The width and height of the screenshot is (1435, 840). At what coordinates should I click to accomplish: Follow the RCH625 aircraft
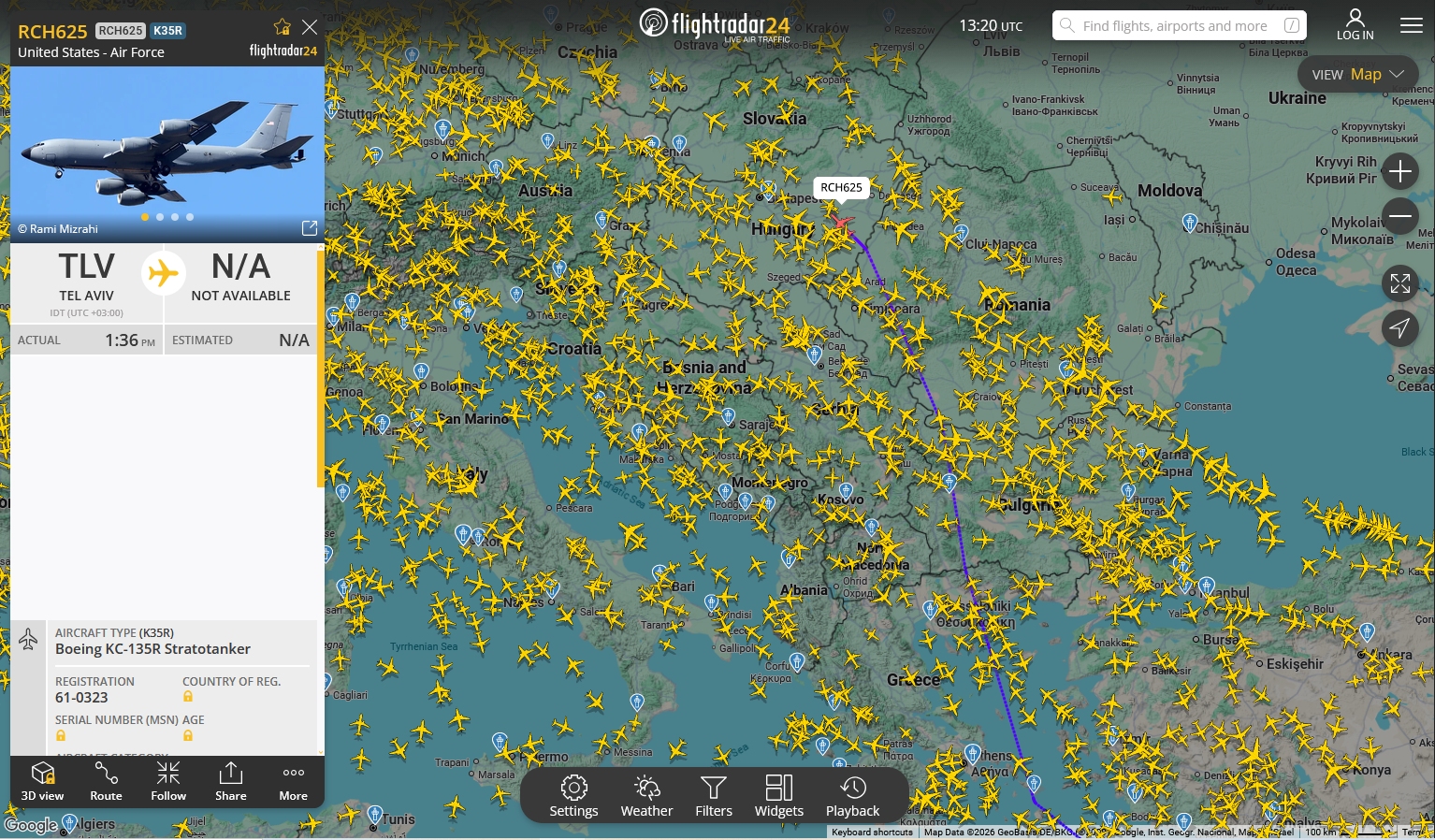tap(168, 781)
